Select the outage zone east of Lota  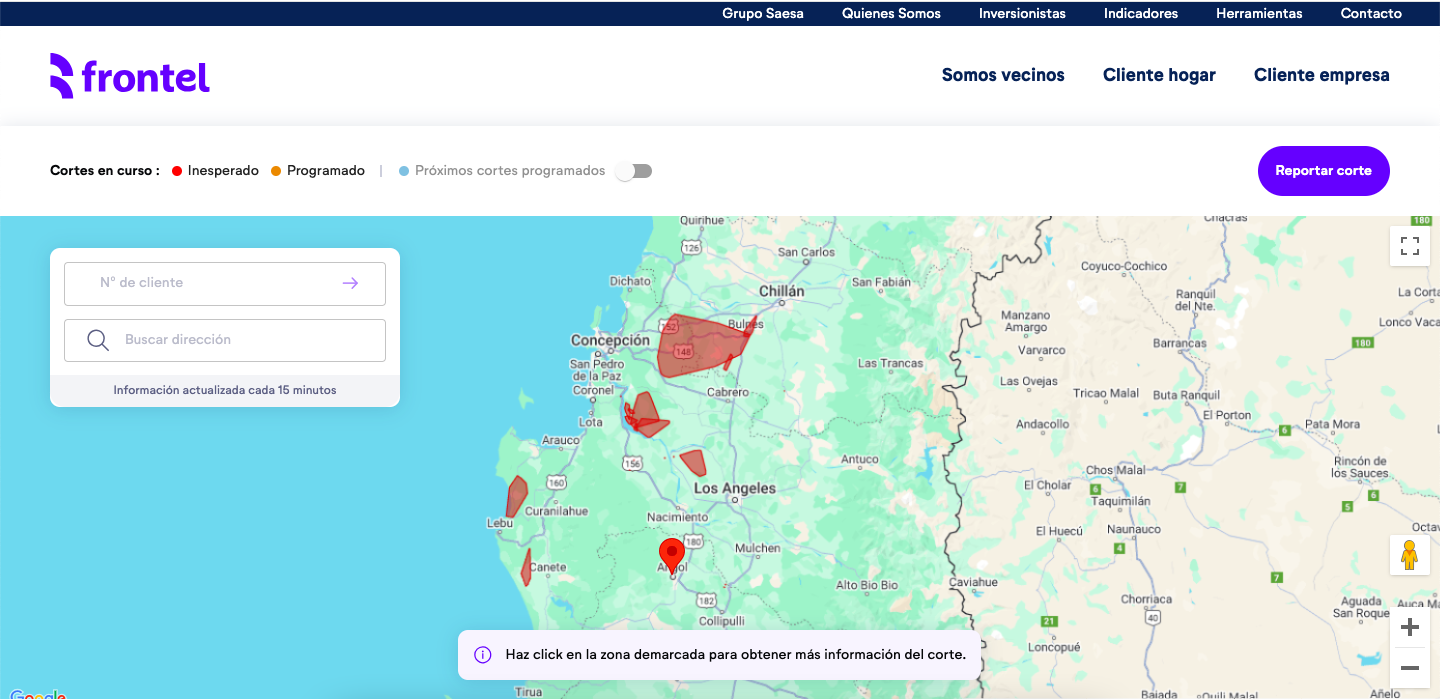645,413
